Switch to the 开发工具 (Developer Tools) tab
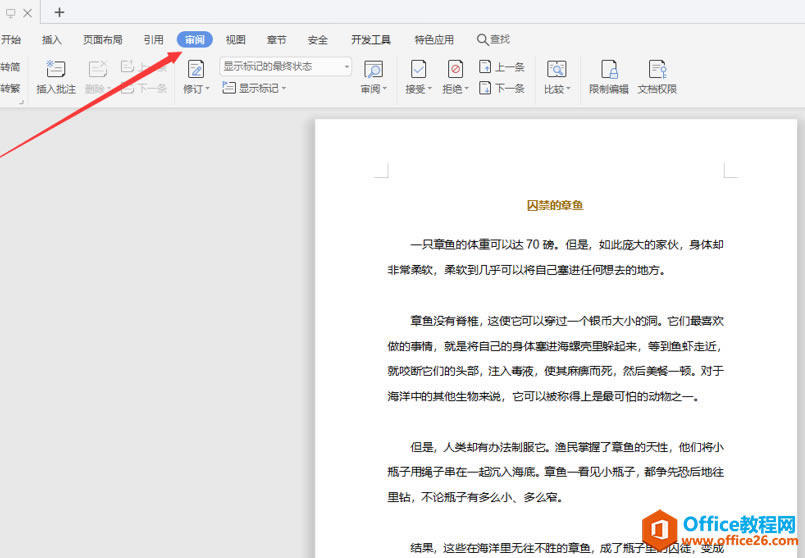 pos(371,40)
